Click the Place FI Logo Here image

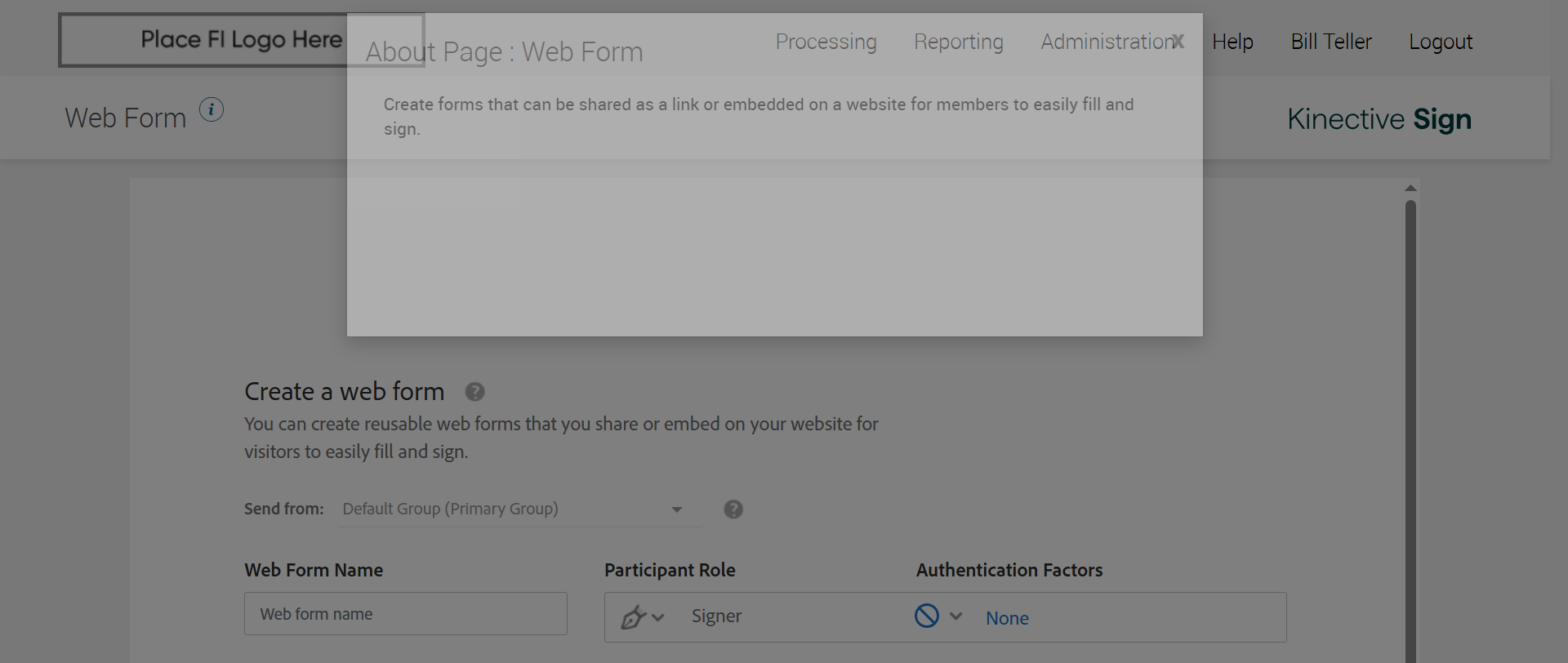tap(241, 39)
